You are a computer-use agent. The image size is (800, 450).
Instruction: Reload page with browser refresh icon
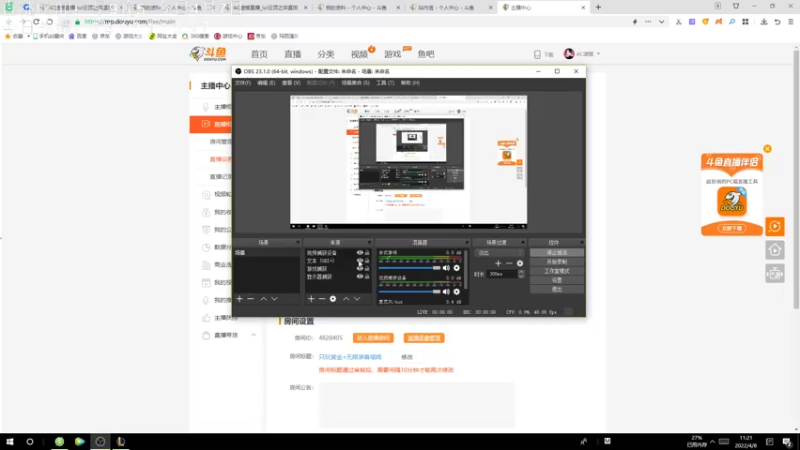click(36, 22)
